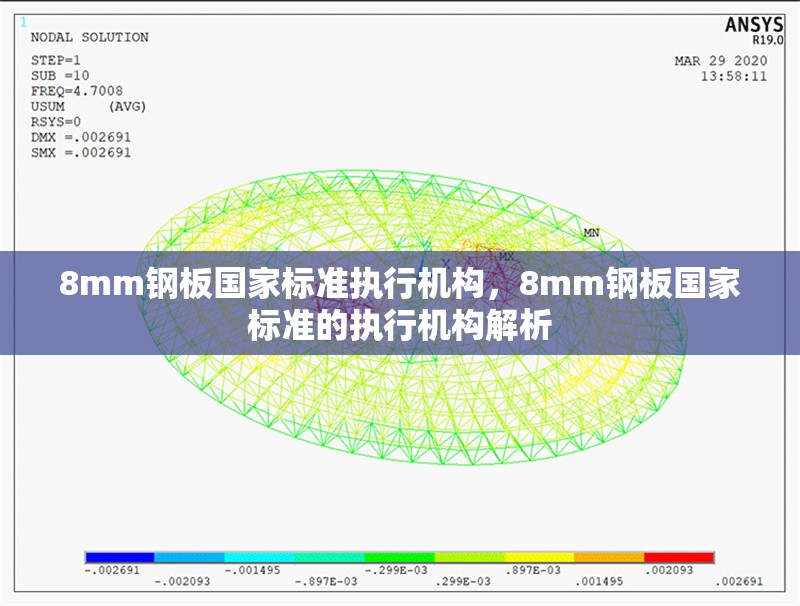
Task: Select the MX maximum marker on the dome
Action: tap(506, 256)
